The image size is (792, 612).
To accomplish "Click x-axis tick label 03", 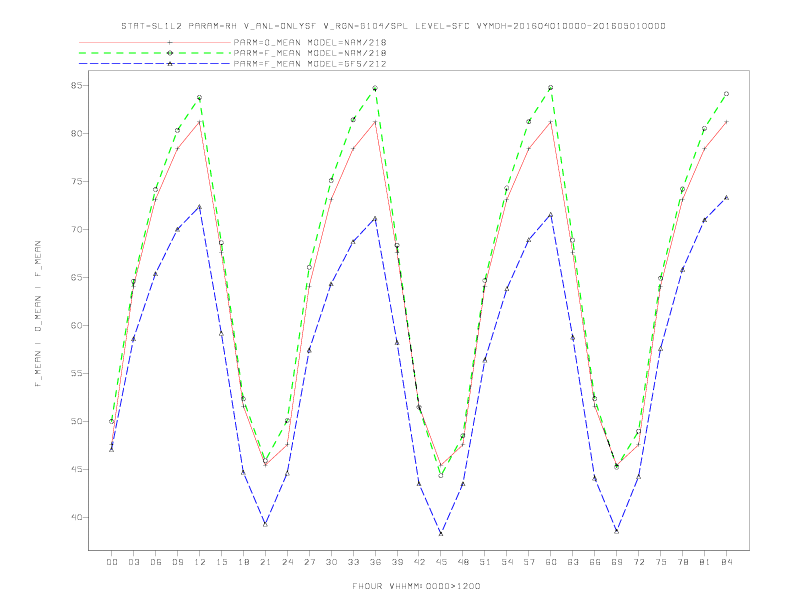I will coord(133,562).
